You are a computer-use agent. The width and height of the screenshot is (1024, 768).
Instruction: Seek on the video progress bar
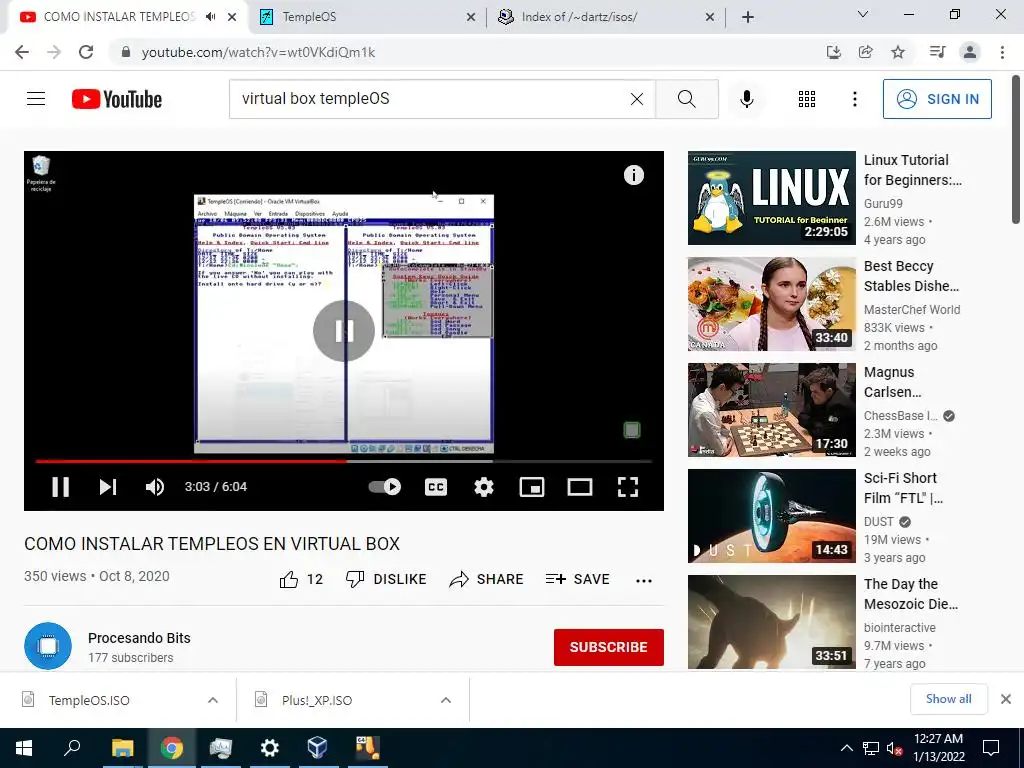click(x=344, y=461)
